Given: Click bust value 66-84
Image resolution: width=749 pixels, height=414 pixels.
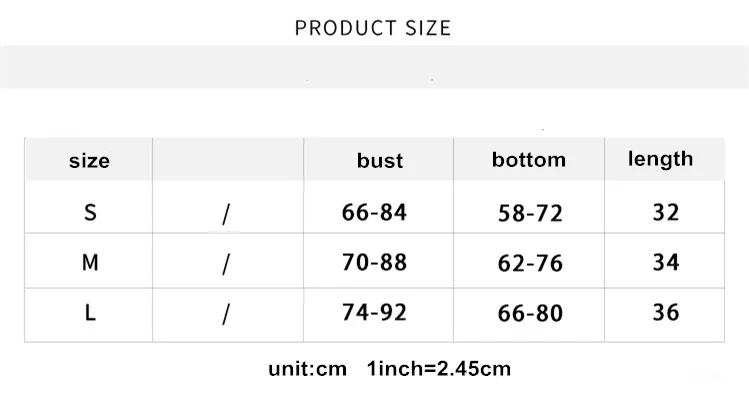Looking at the screenshot, I should click(x=374, y=212).
